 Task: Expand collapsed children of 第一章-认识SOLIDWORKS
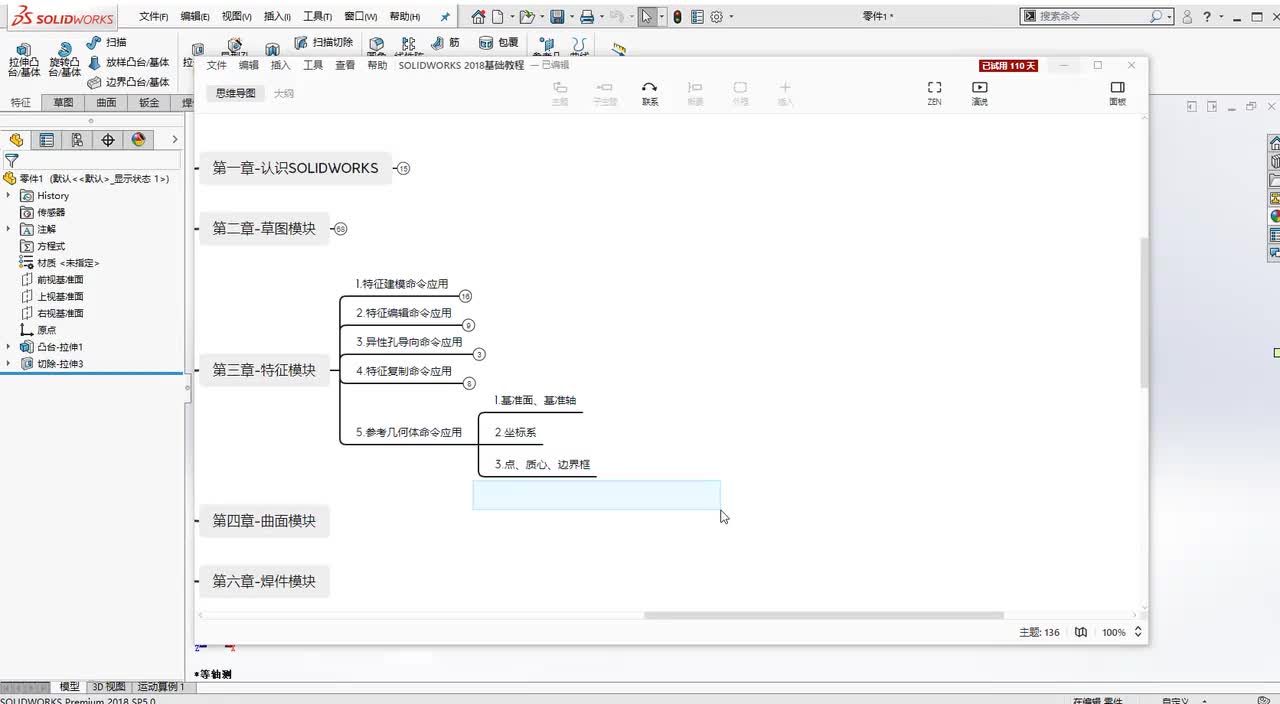[403, 169]
